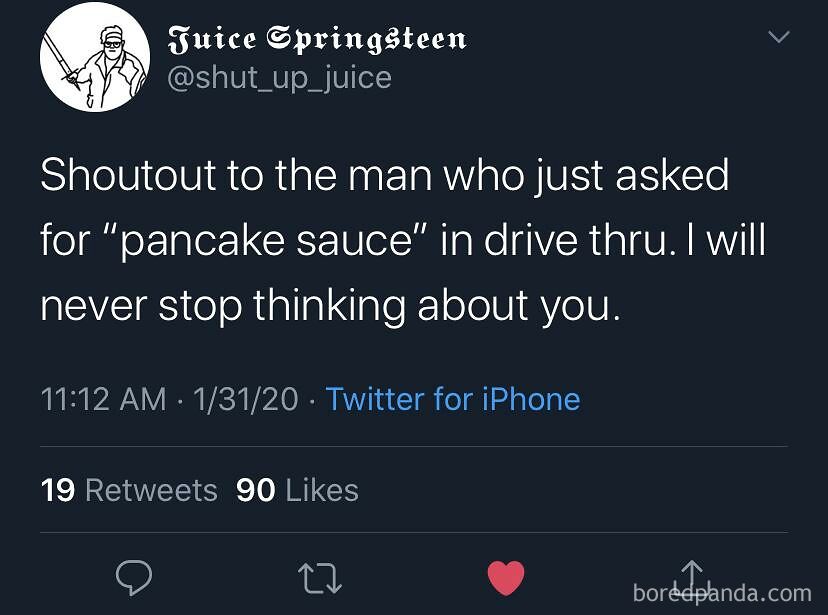The width and height of the screenshot is (828, 615).
Task: Open the Twitter for iPhone link
Action: coord(453,399)
